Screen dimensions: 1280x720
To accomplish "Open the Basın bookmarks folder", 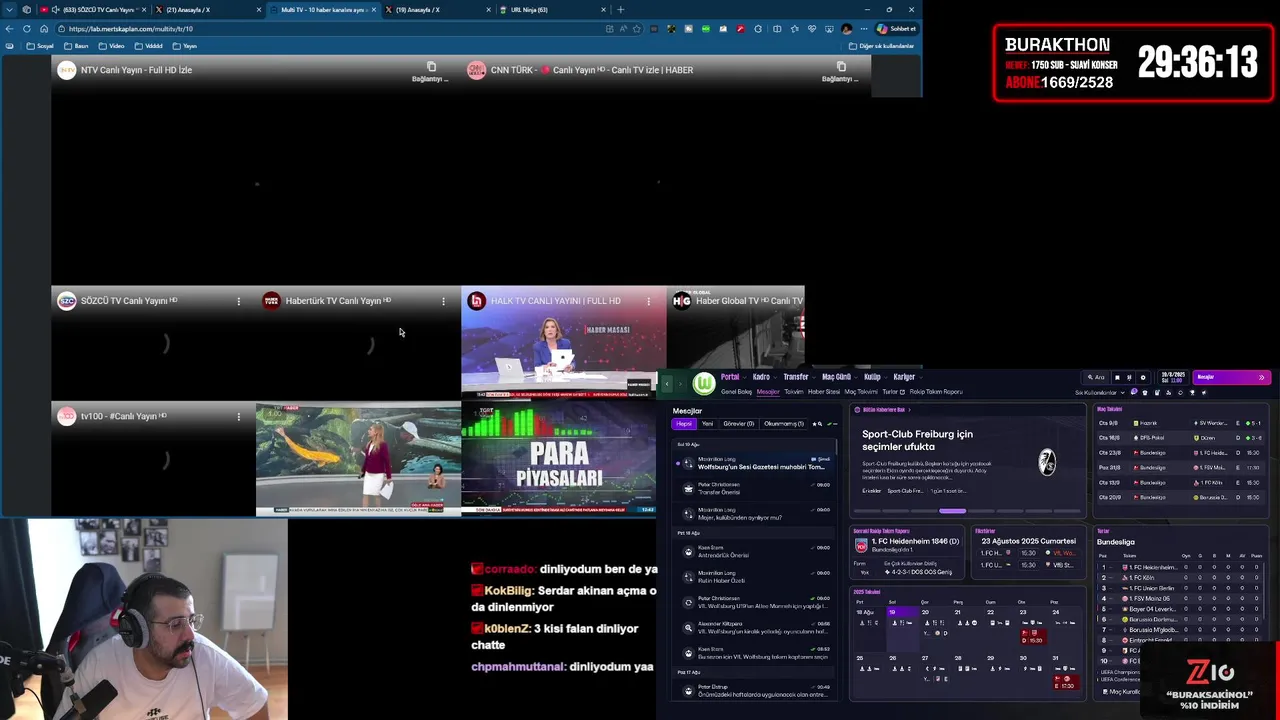I will (x=77, y=46).
